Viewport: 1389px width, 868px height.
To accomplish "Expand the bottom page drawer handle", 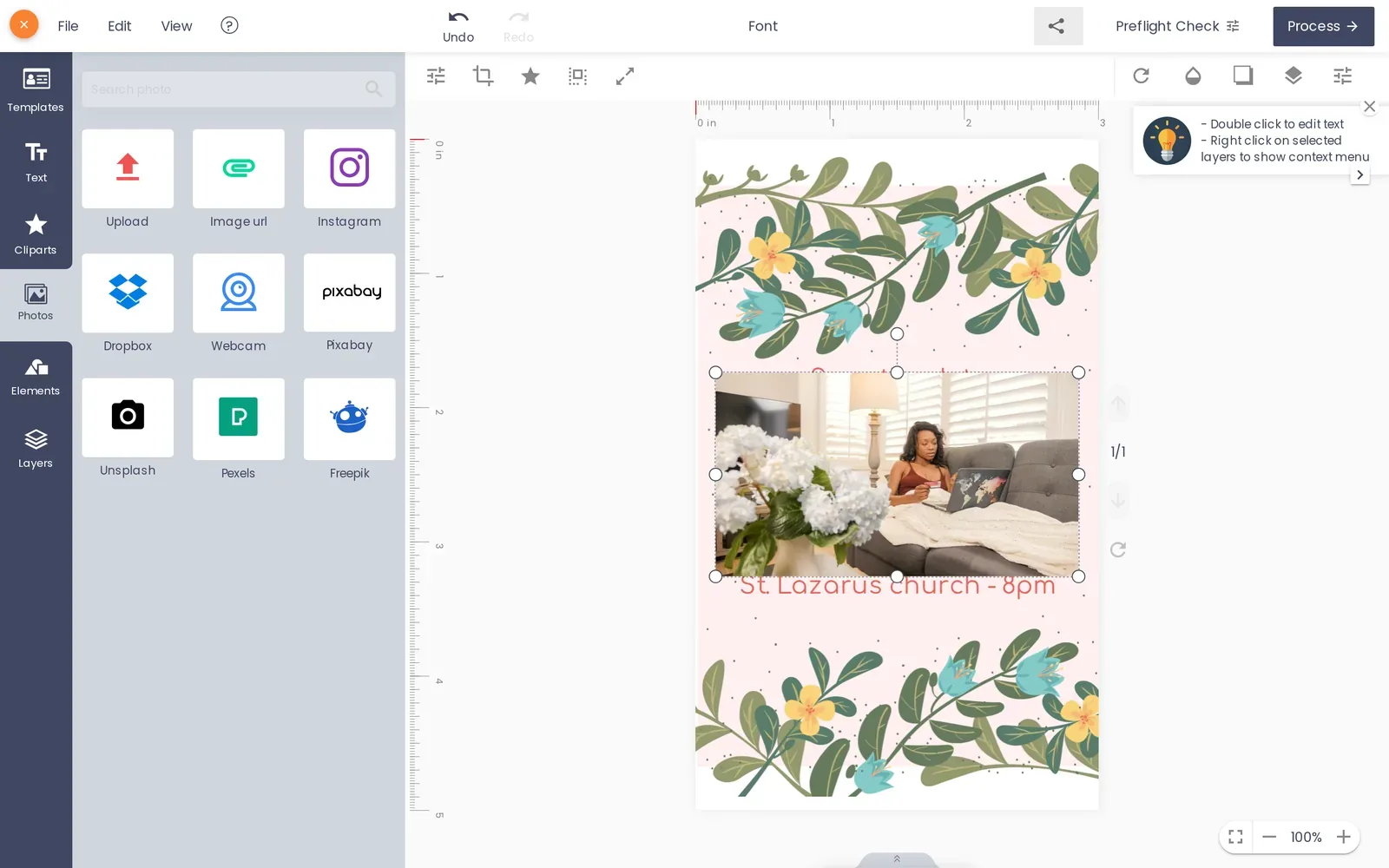I will [897, 859].
